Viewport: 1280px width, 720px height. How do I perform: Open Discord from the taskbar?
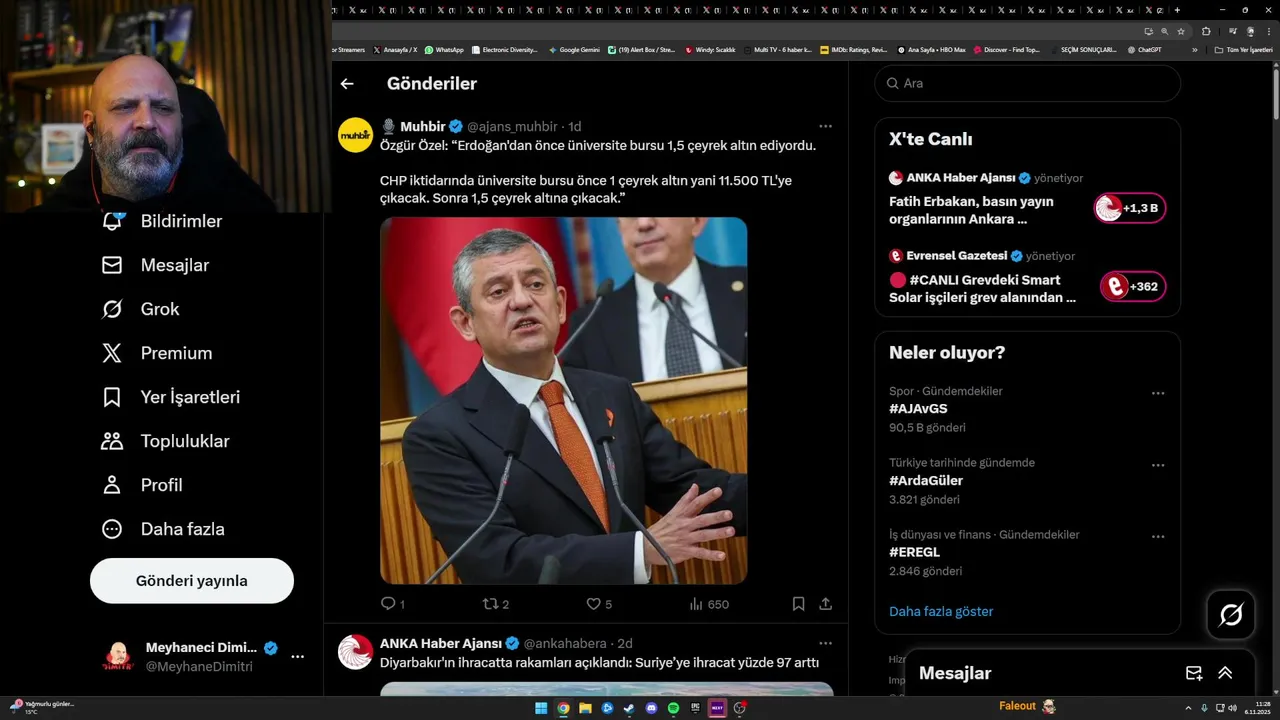[x=651, y=708]
